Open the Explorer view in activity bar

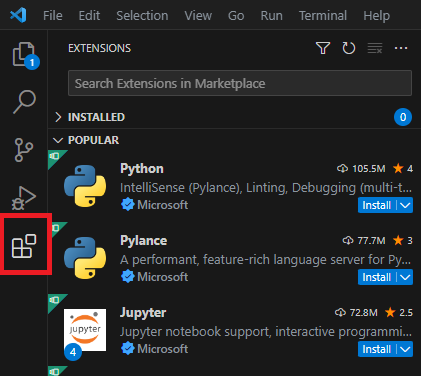coord(23,54)
